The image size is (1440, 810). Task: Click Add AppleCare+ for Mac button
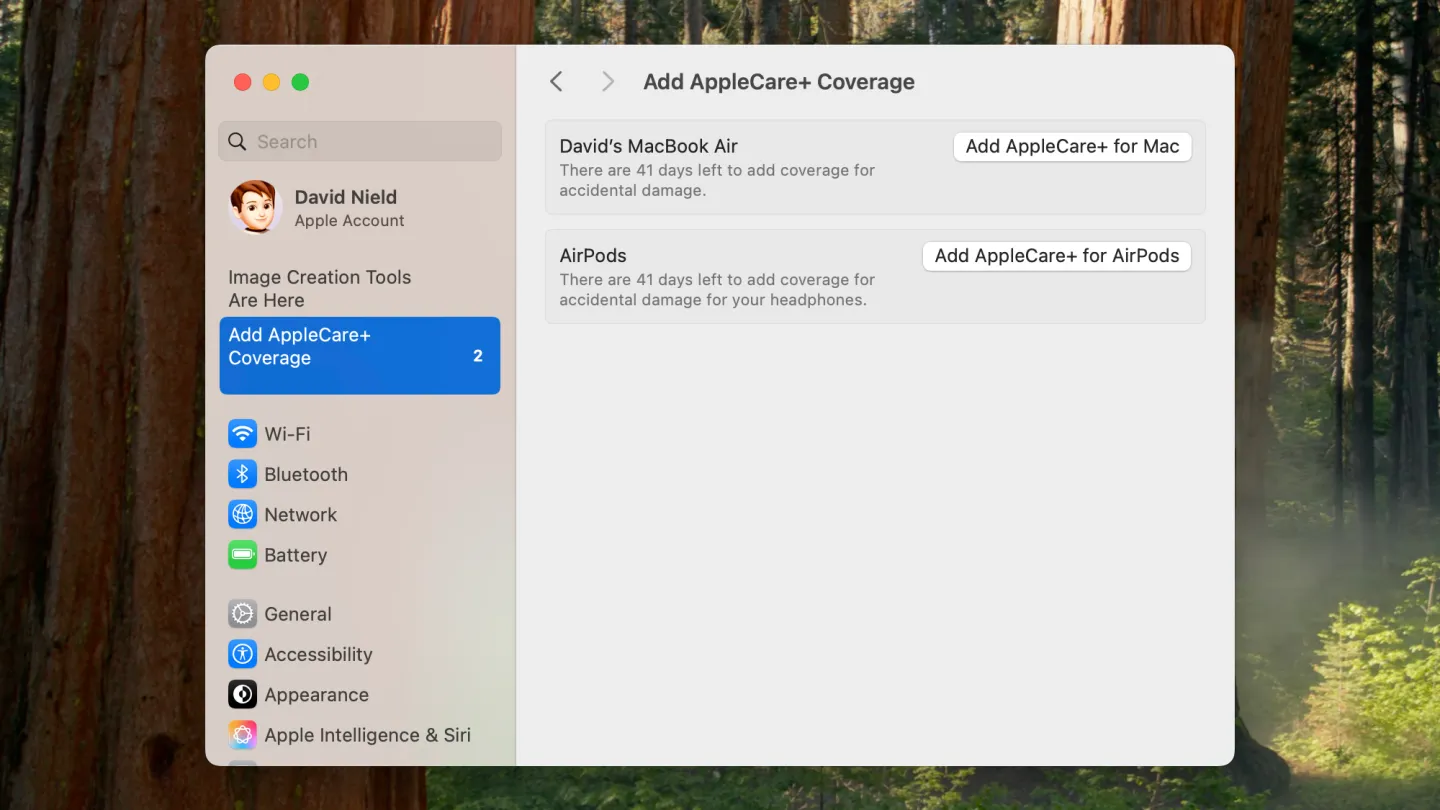click(1072, 146)
